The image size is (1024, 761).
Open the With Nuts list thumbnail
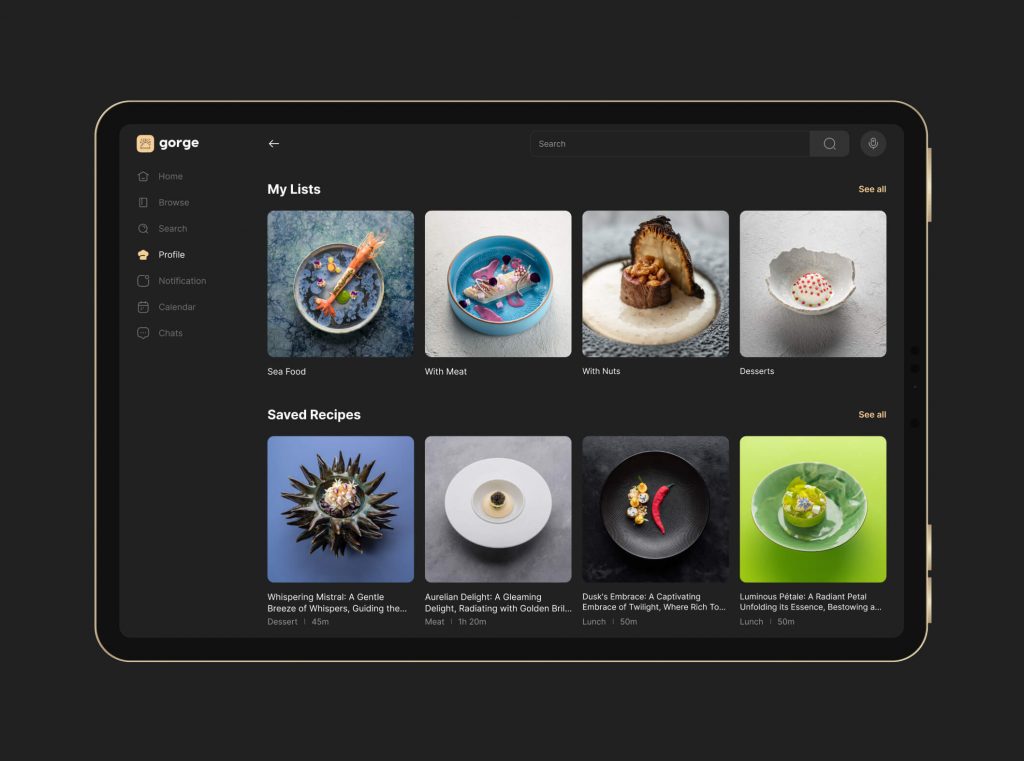(x=655, y=283)
